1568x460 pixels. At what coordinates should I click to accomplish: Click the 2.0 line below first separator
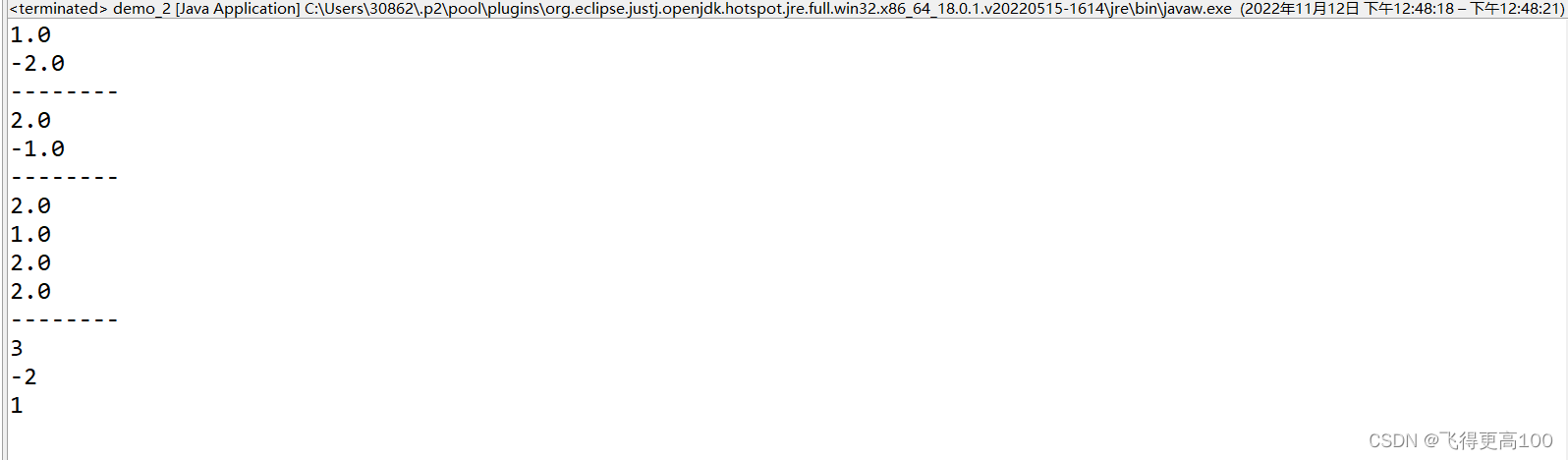[x=30, y=120]
